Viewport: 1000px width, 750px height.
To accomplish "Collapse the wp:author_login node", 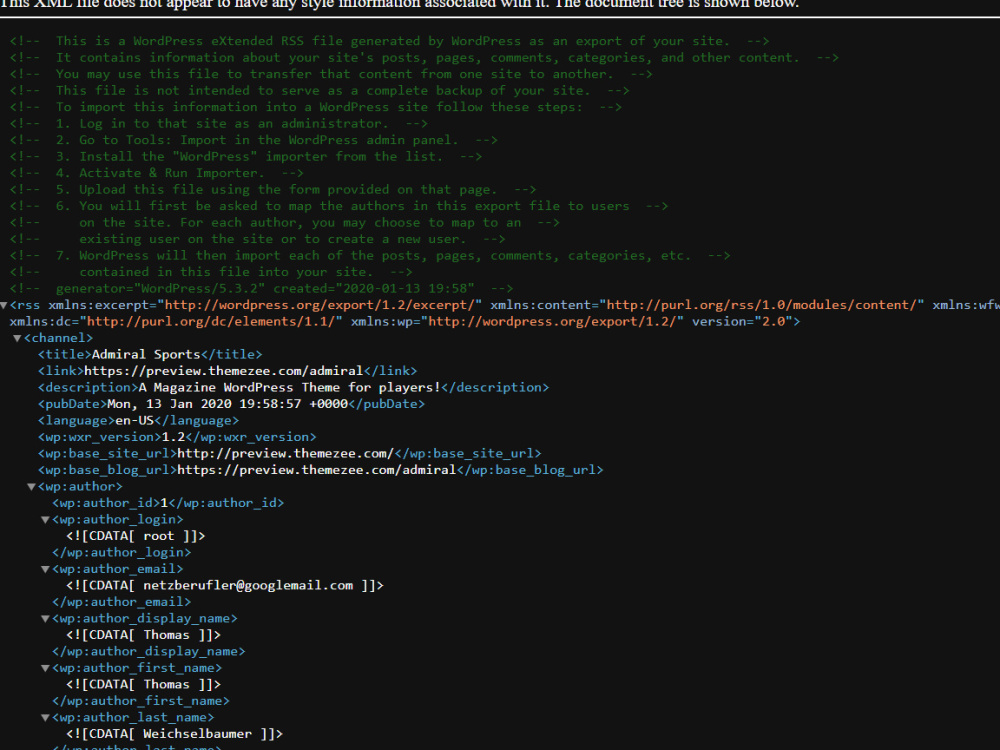I will [45, 520].
